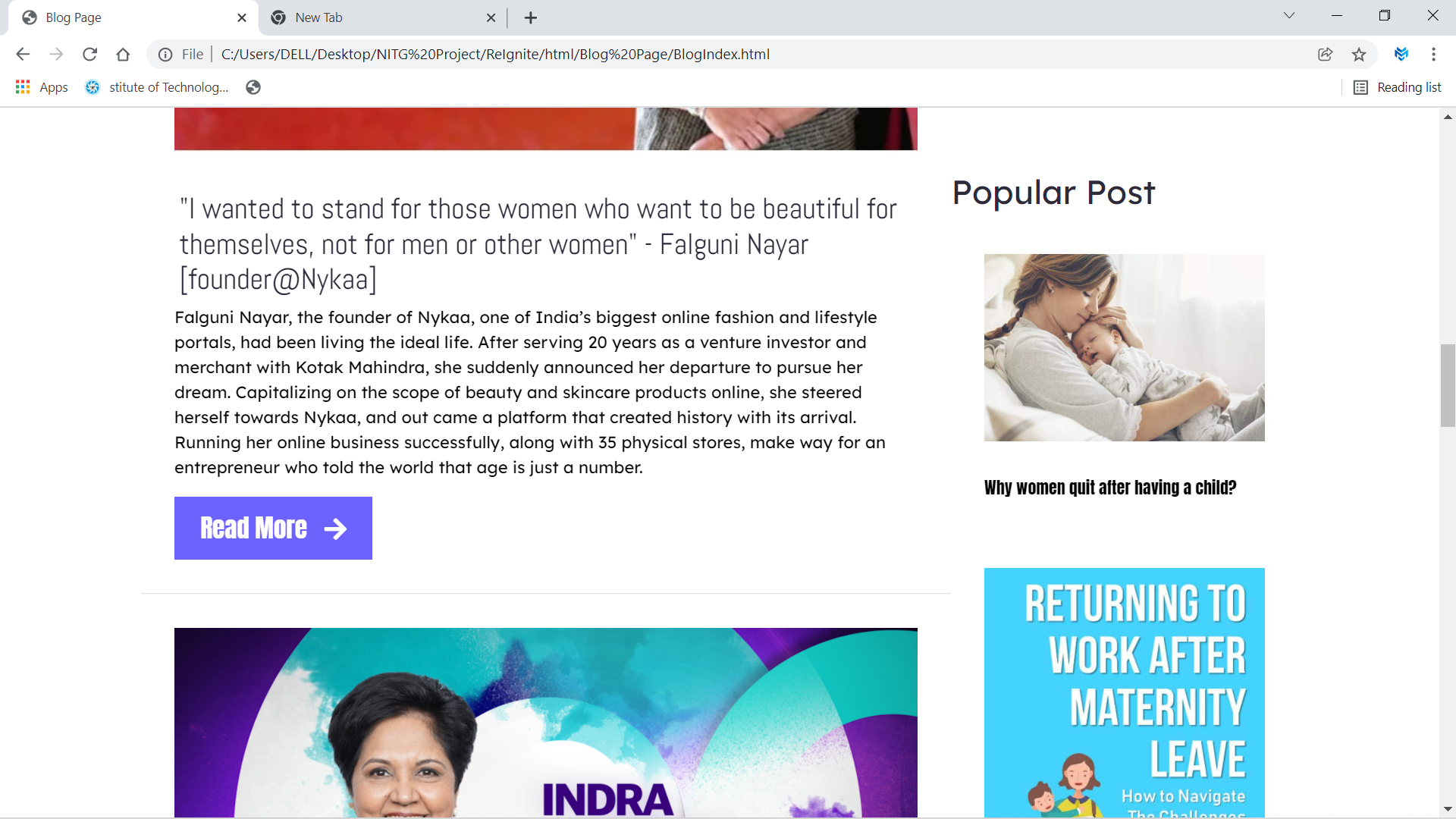Expand the tab search dropdown chevron
The image size is (1456, 819).
click(x=1289, y=16)
